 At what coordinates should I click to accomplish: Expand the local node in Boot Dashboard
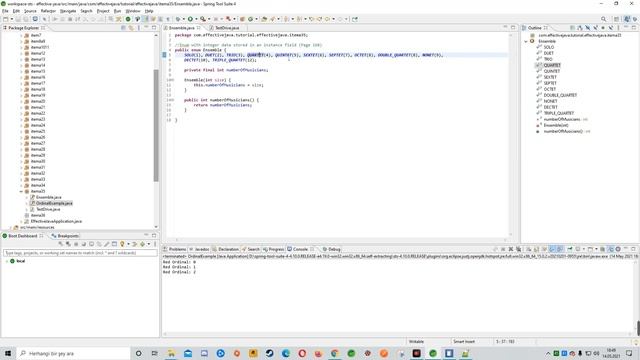click(x=6, y=261)
